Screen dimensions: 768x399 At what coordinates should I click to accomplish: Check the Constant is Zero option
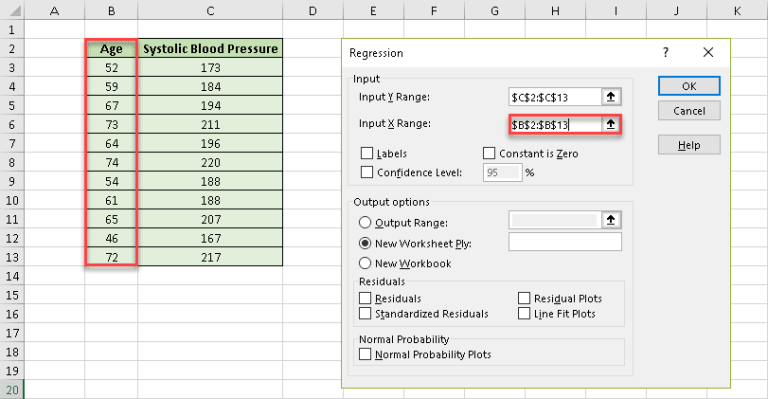click(489, 153)
